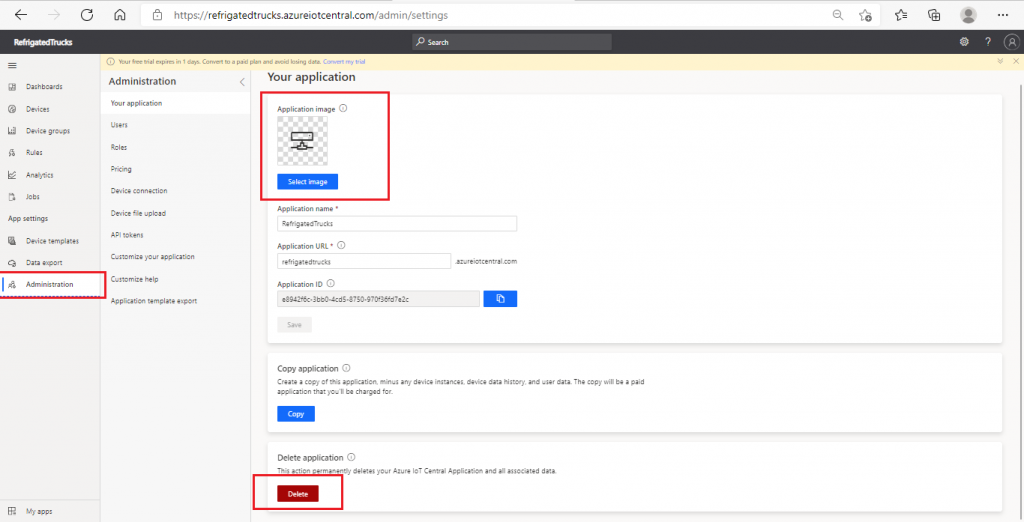This screenshot has height=522, width=1024.
Task: Click the RefrigatedTrucks app title
Action: (43, 42)
